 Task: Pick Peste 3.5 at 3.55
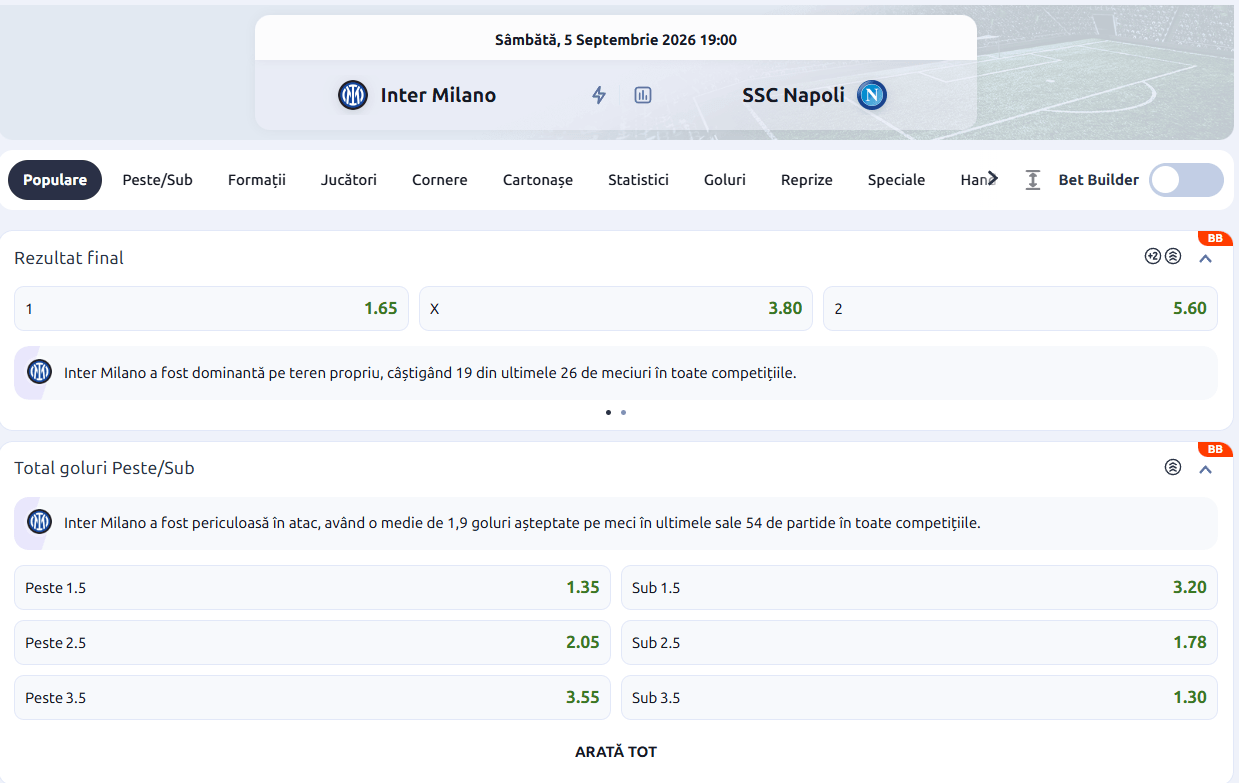coord(312,697)
